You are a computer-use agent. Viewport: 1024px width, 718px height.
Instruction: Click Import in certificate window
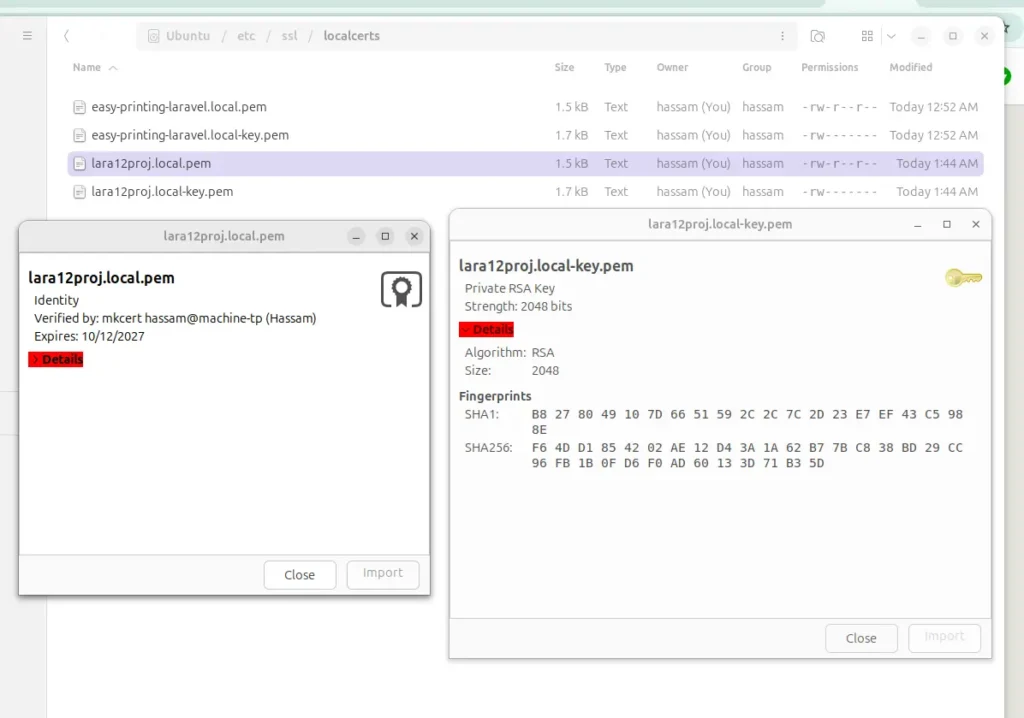pos(383,574)
